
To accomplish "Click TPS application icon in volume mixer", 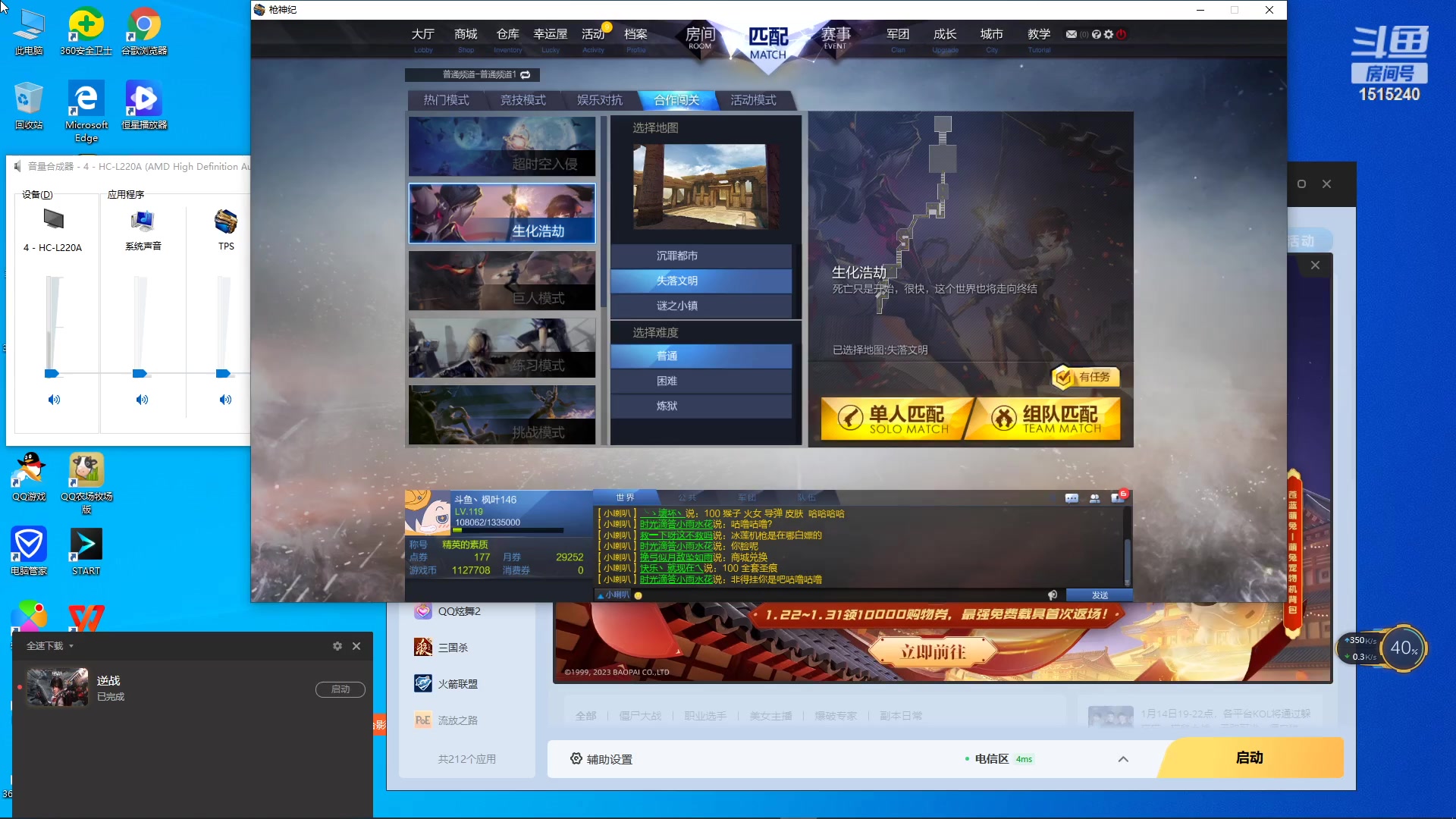I will [226, 221].
